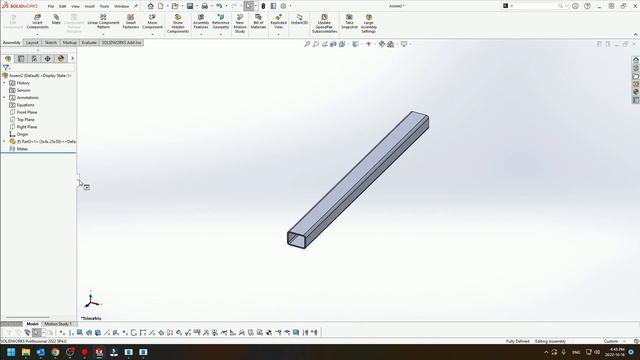Open the PropertyManager tab
Image resolution: width=640 pixels, height=360 pixels.
coord(21,59)
